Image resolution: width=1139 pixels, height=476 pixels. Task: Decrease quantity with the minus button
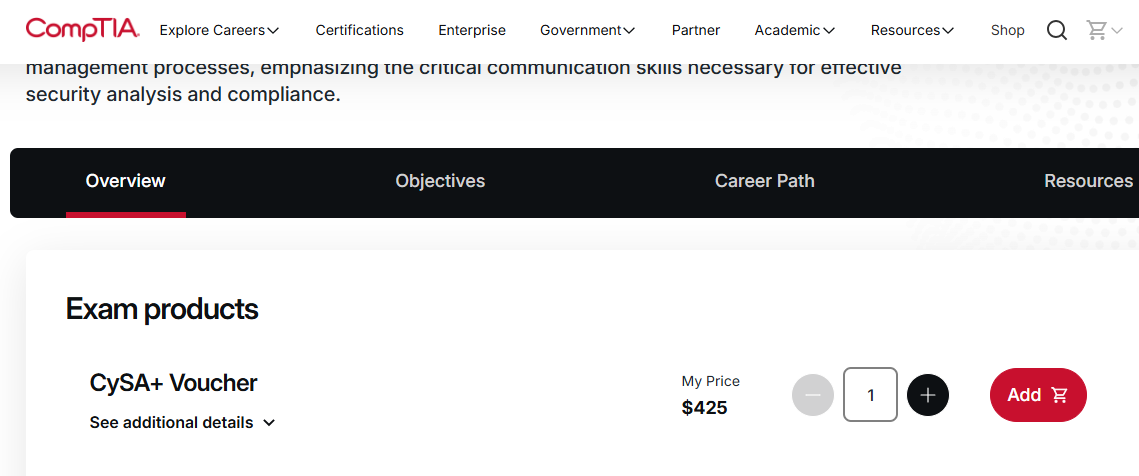coord(813,395)
